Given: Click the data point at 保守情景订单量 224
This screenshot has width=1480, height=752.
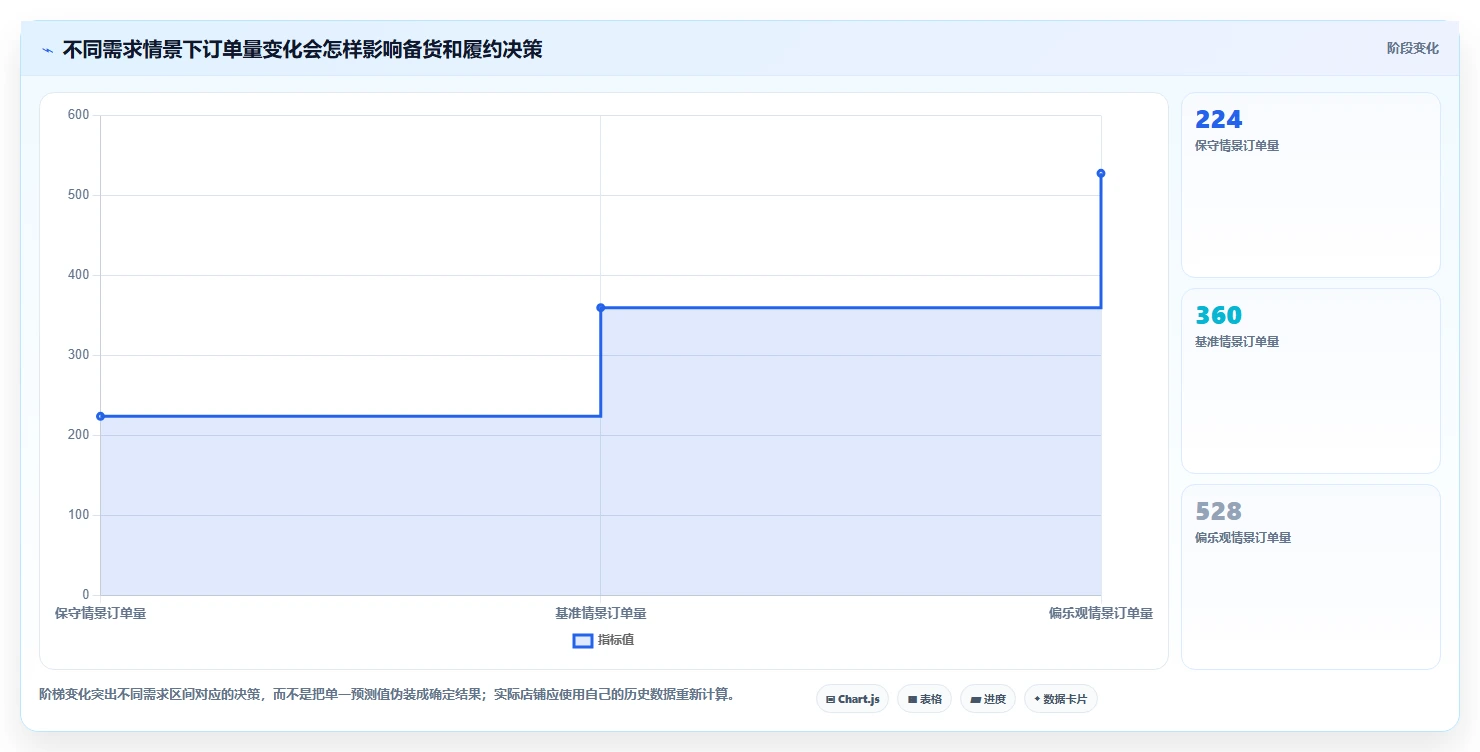Looking at the screenshot, I should [x=100, y=416].
